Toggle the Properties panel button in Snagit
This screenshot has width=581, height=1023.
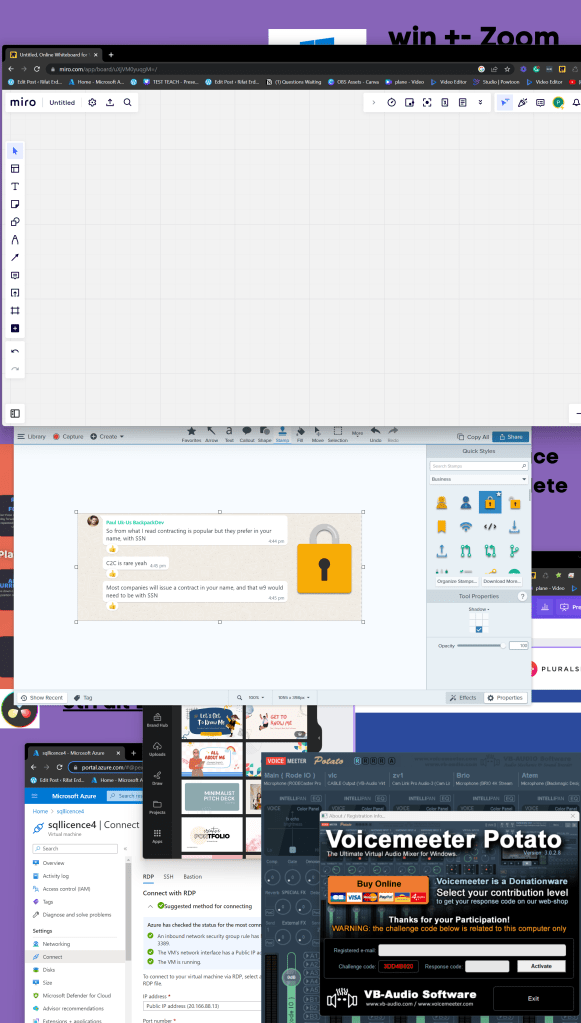coord(505,697)
